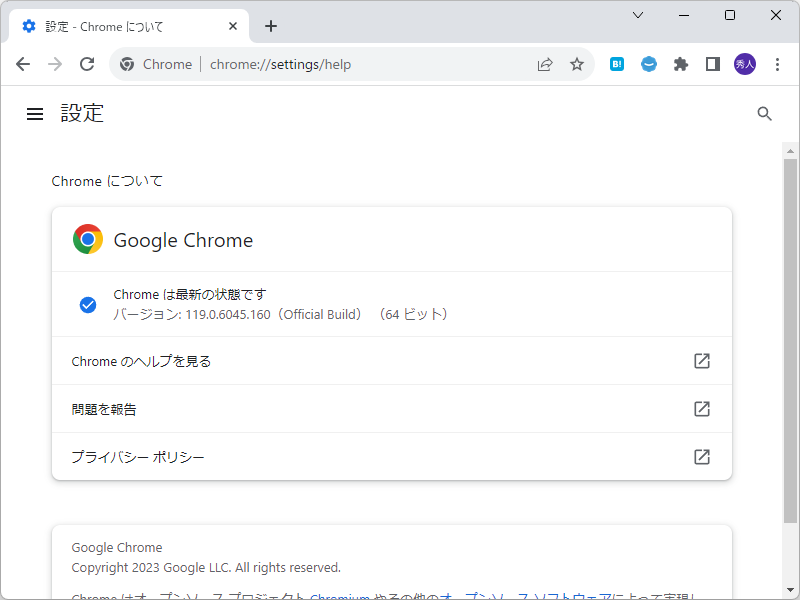Open the プライバシー ポリシー link
Image resolution: width=800 pixels, height=600 pixels.
click(x=137, y=456)
